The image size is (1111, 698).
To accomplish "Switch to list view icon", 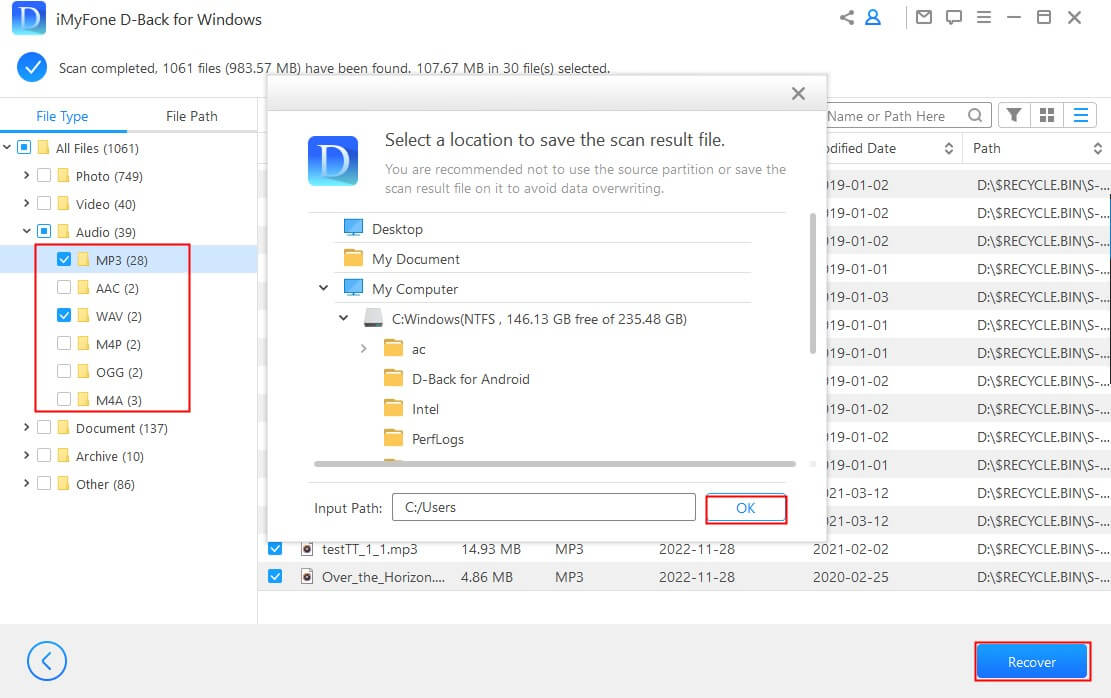I will 1081,115.
